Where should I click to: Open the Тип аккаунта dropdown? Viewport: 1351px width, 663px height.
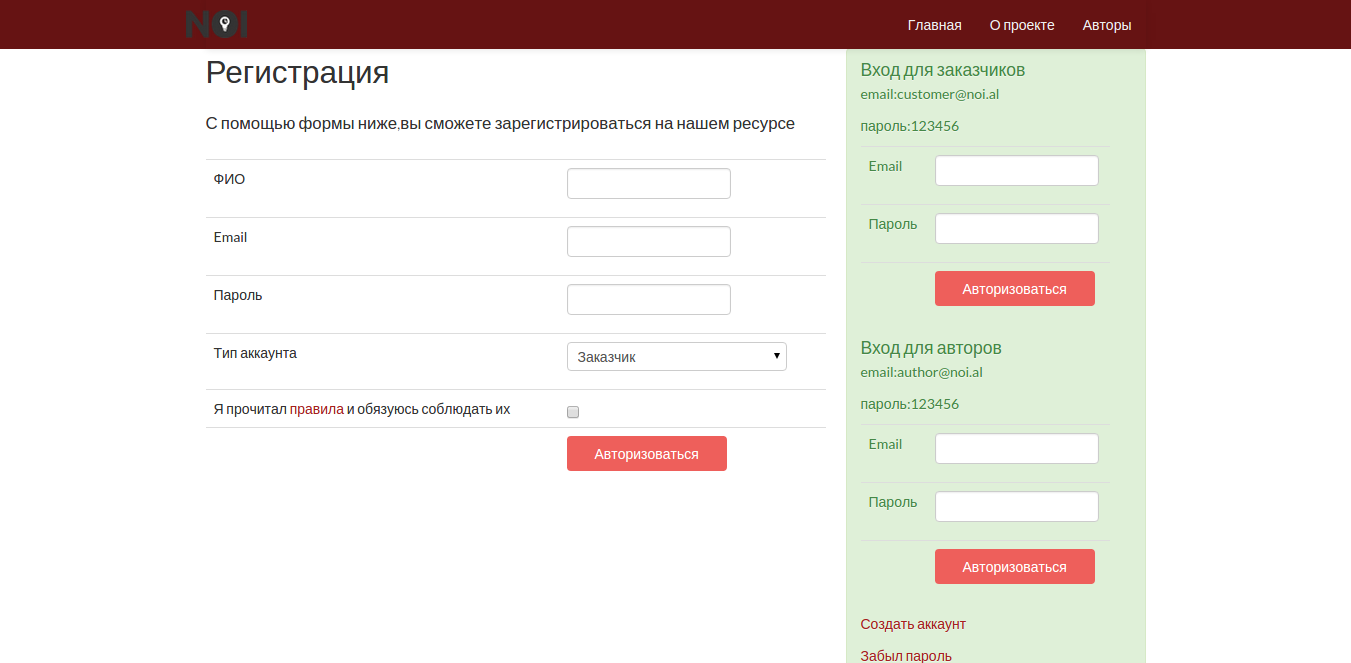click(x=677, y=357)
